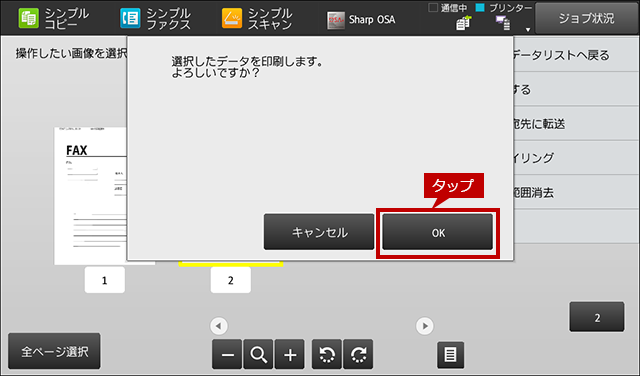Return to data list (データリストへ戻る)
Viewport: 640px width, 376px height.
click(576, 55)
